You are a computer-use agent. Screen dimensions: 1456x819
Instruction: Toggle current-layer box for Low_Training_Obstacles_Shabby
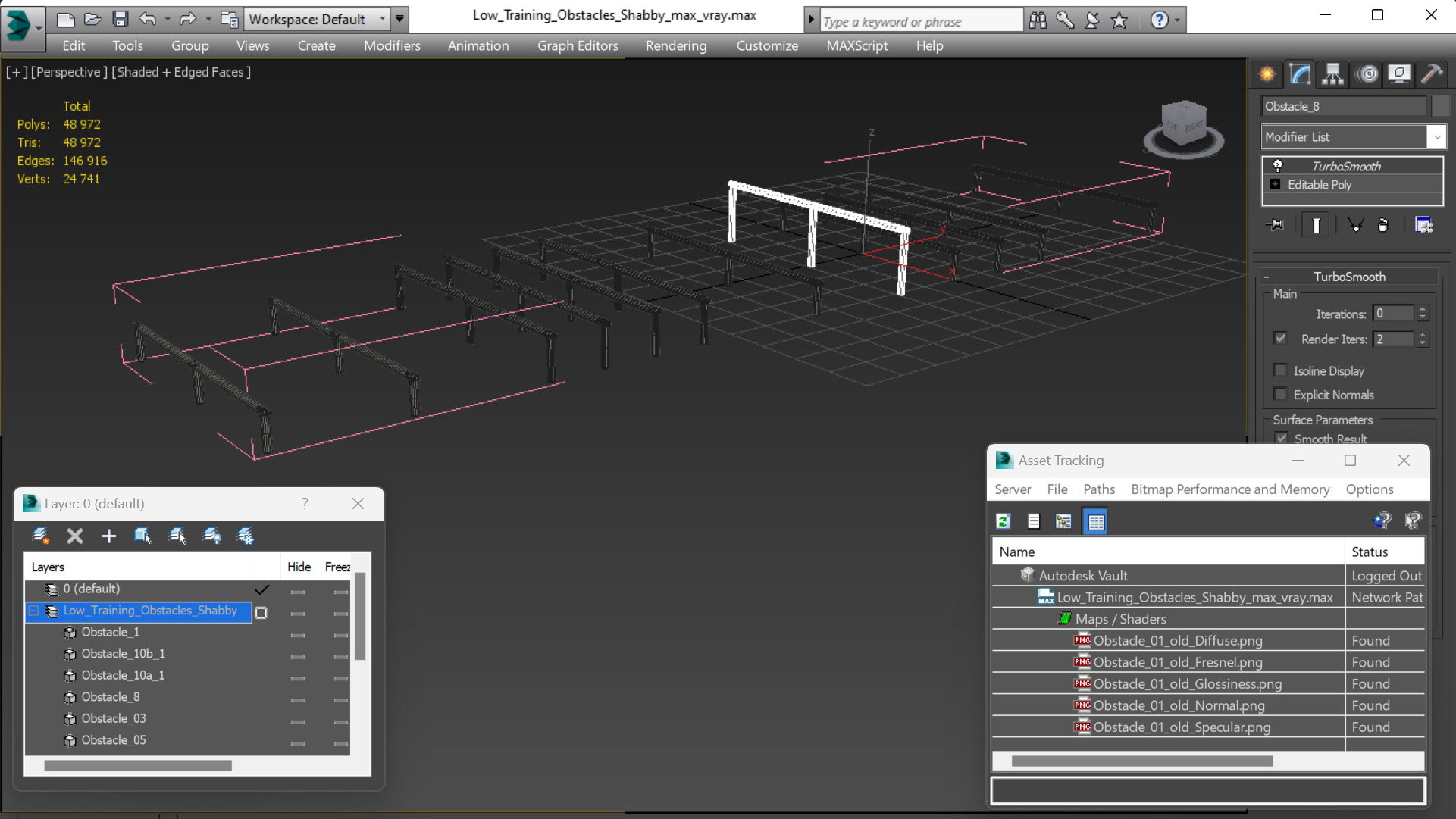click(x=261, y=612)
